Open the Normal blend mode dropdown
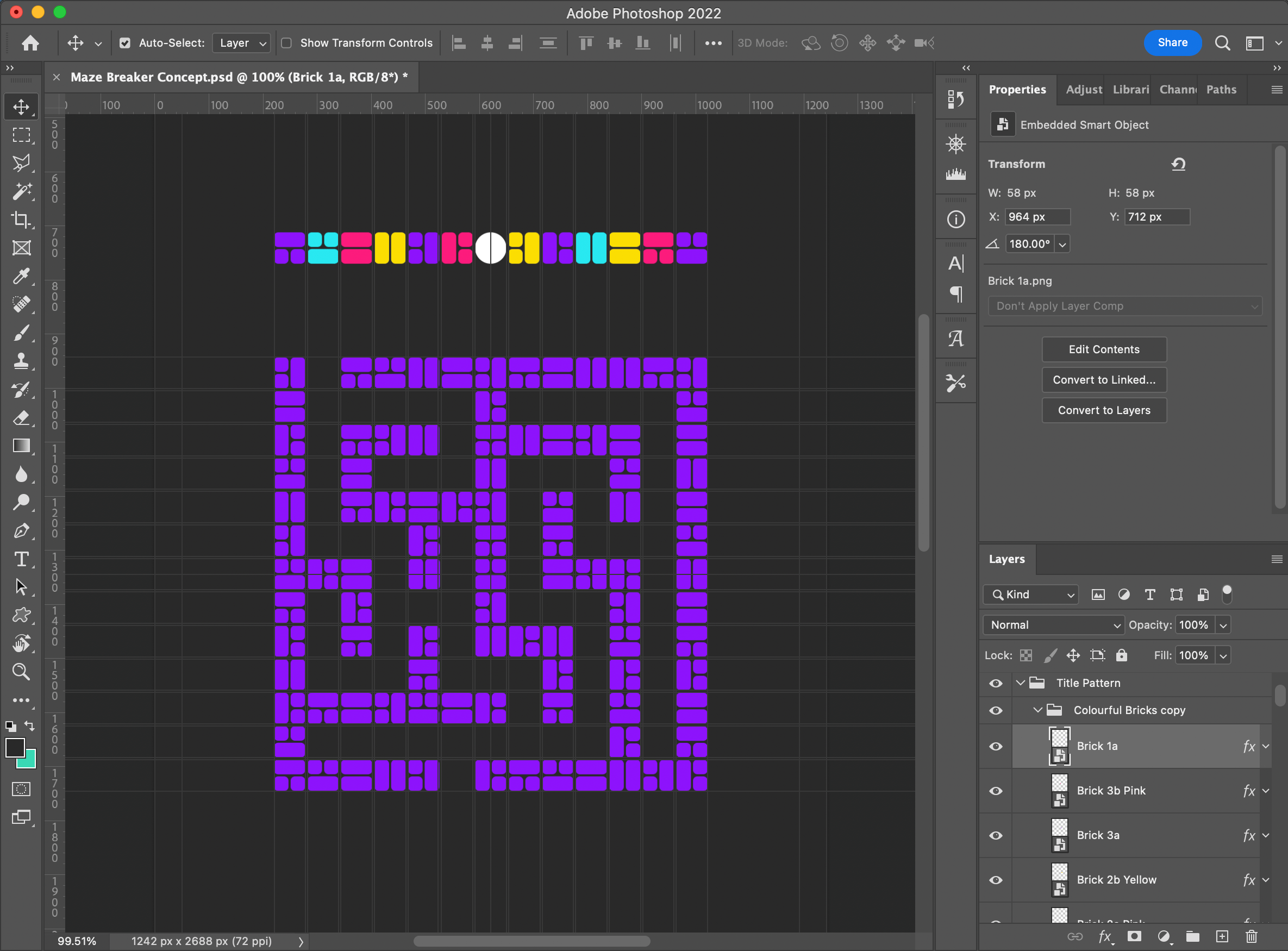Image resolution: width=1288 pixels, height=951 pixels. (1054, 624)
